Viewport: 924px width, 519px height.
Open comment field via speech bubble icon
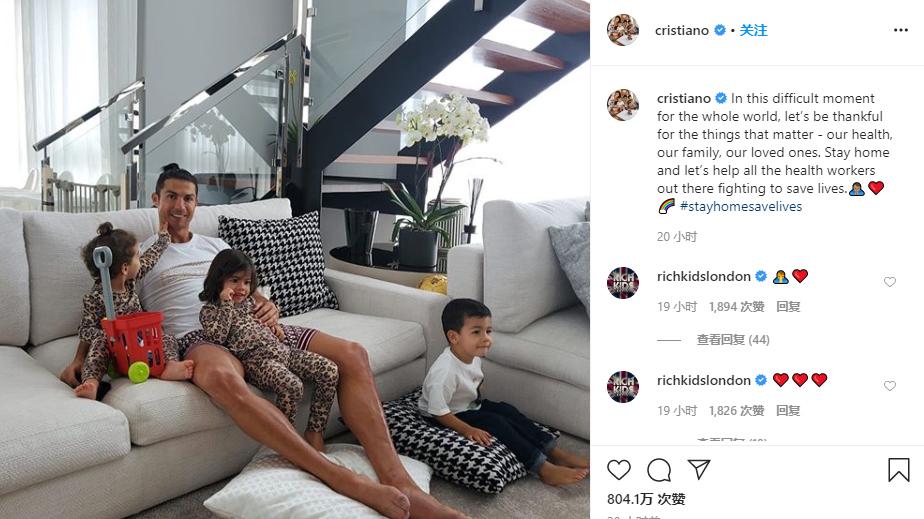659,470
